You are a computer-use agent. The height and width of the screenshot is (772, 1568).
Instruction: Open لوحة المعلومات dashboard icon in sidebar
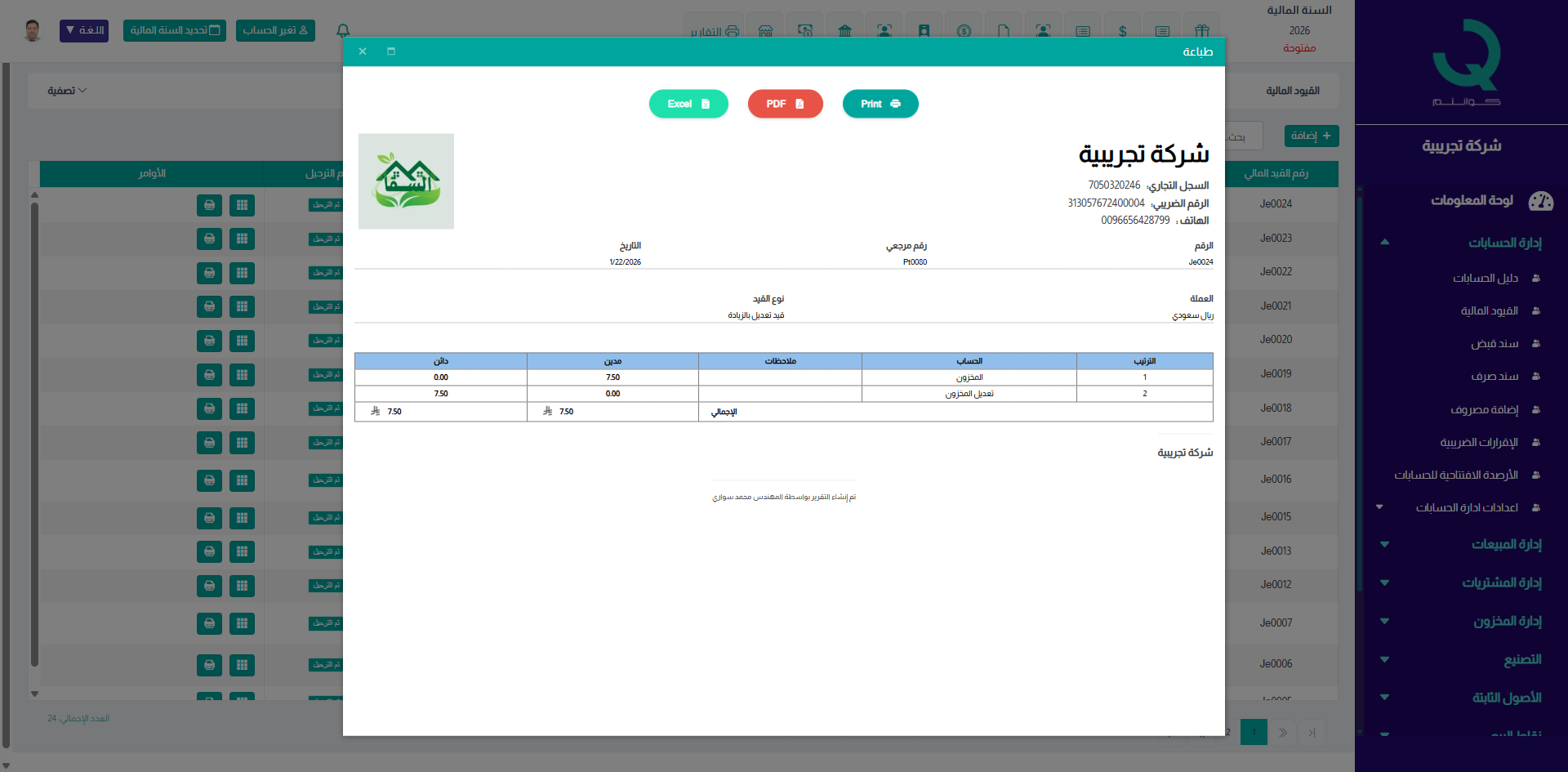pyautogui.click(x=1542, y=201)
